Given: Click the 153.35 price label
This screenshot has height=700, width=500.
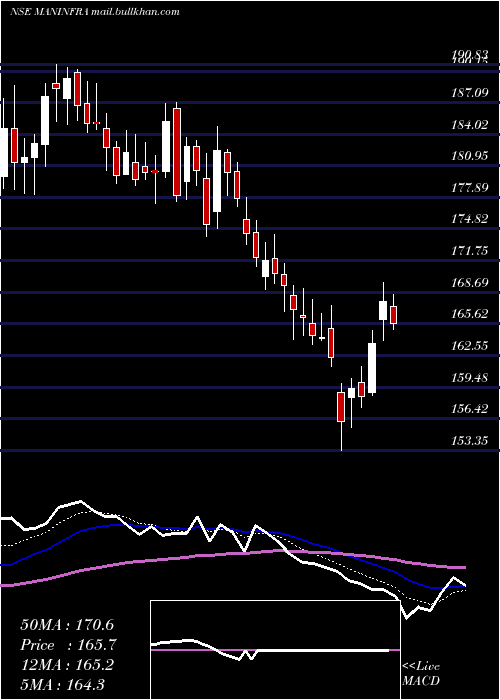Looking at the screenshot, I should point(469,441).
